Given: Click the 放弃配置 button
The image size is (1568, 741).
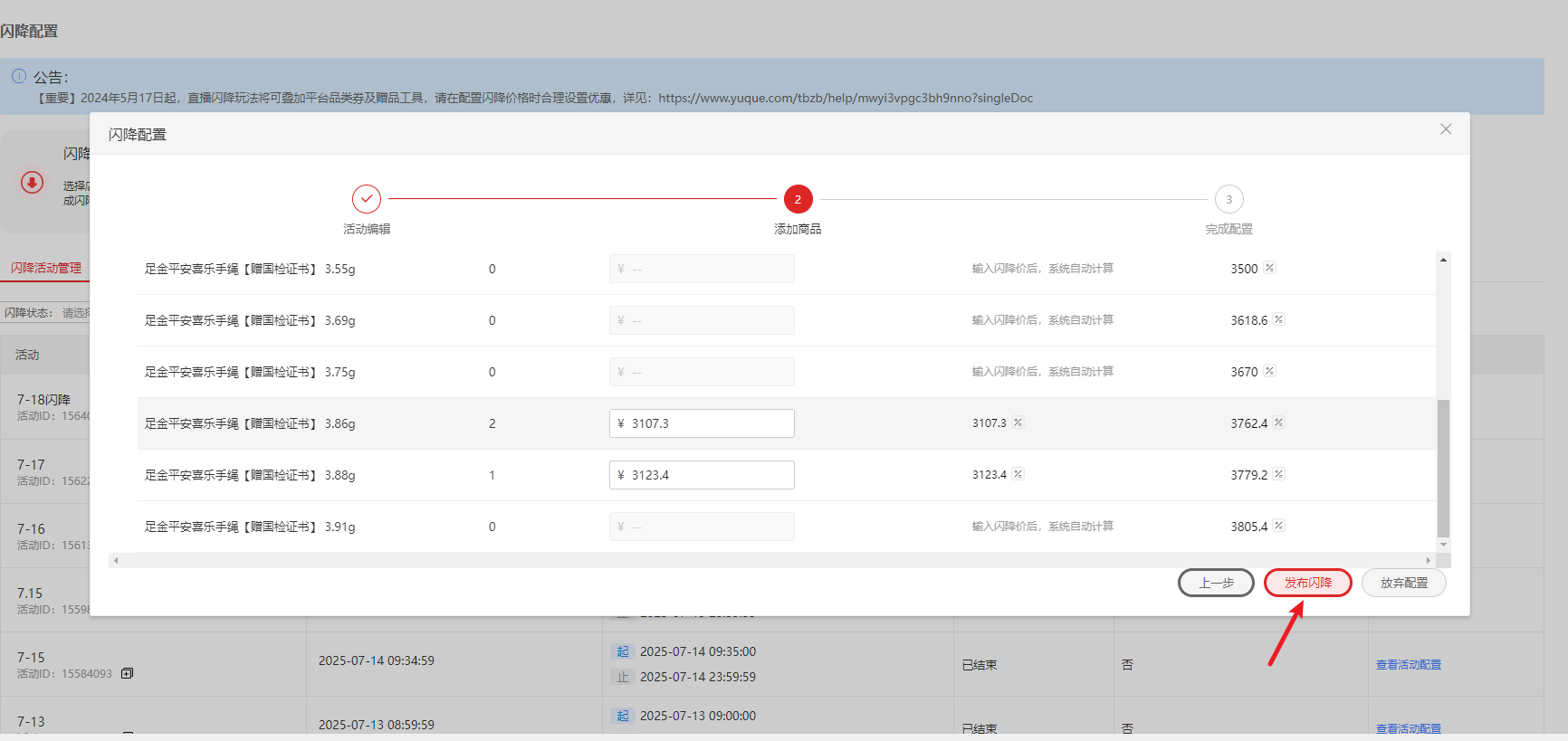Looking at the screenshot, I should tap(1403, 583).
